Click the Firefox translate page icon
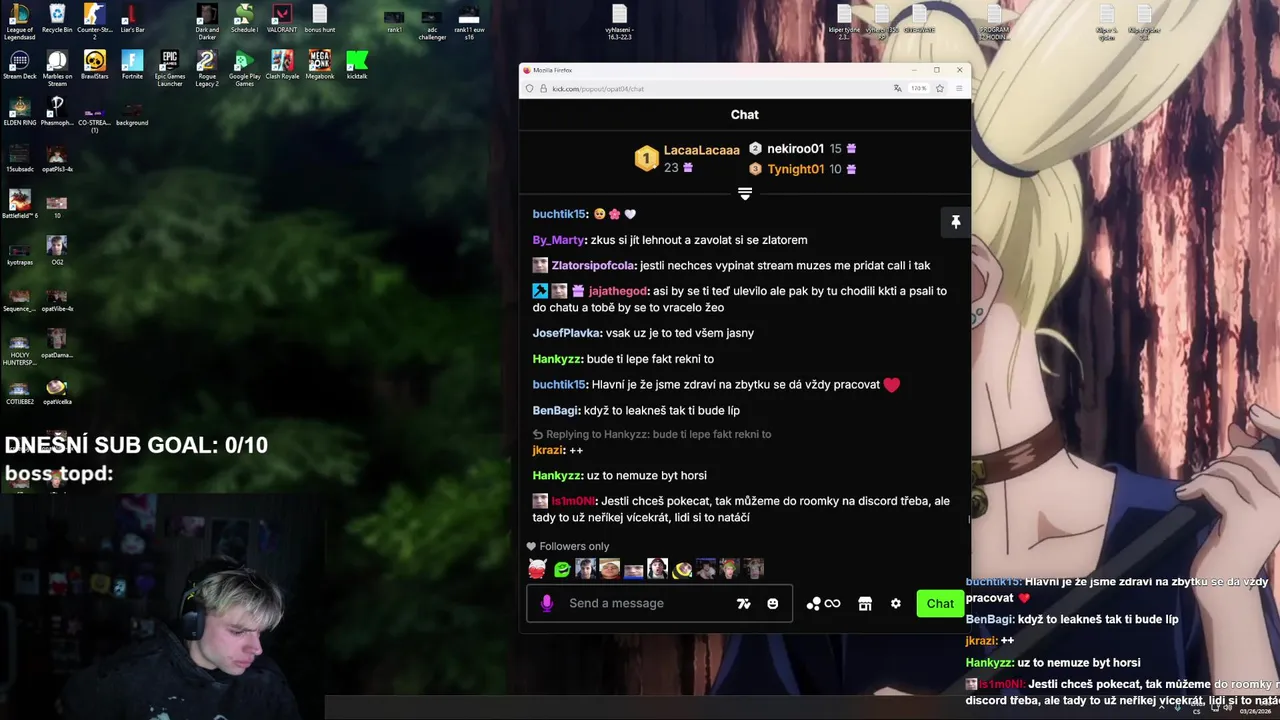 pyautogui.click(x=897, y=89)
